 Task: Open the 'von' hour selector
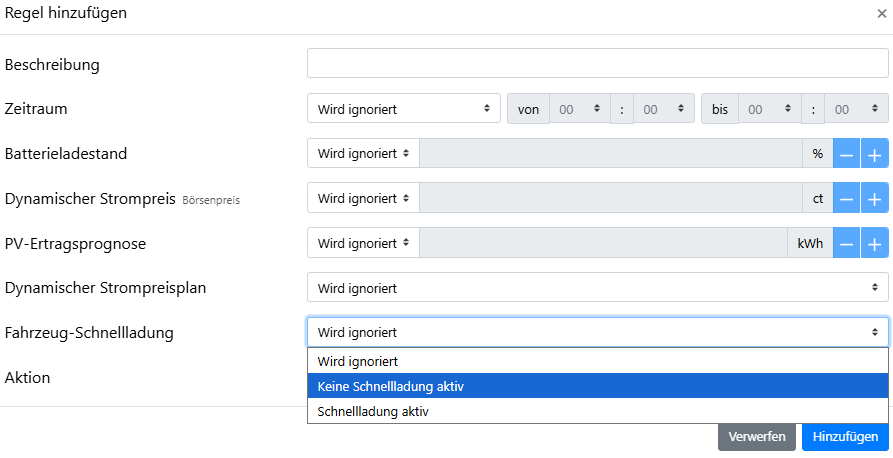pyautogui.click(x=578, y=109)
